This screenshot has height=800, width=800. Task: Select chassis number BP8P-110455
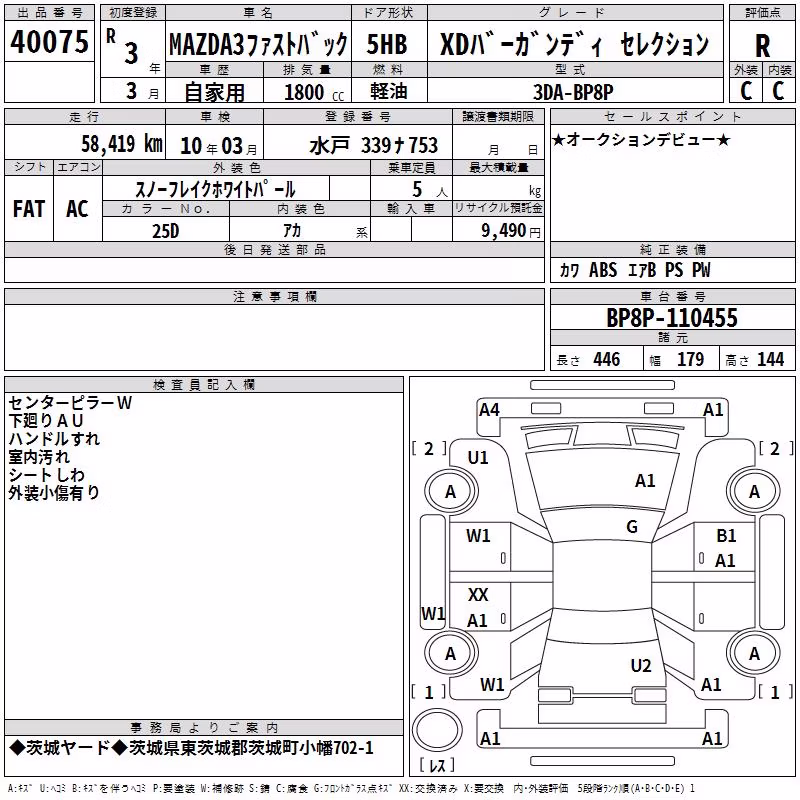(x=672, y=318)
